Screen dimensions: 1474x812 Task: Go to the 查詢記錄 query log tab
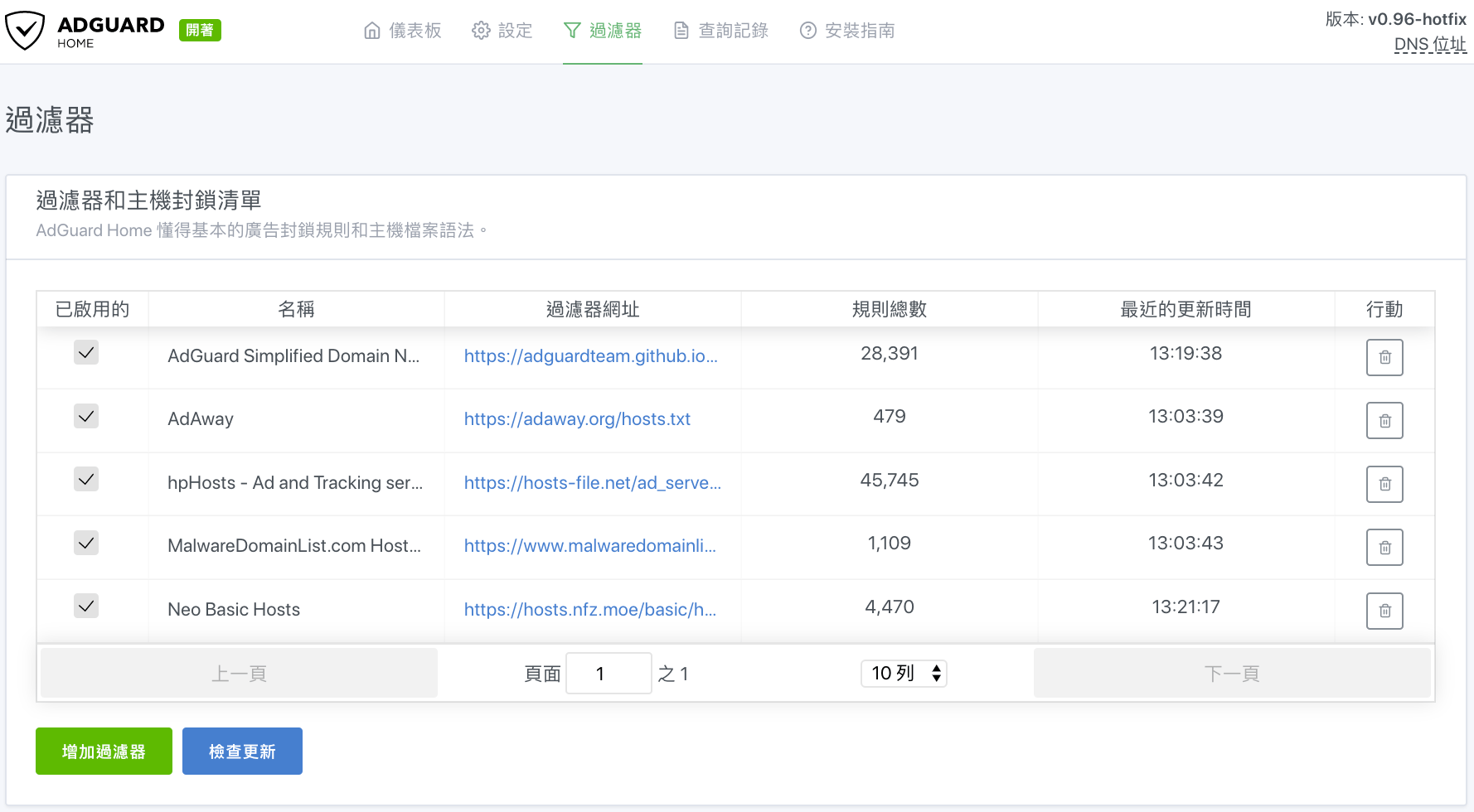720,31
